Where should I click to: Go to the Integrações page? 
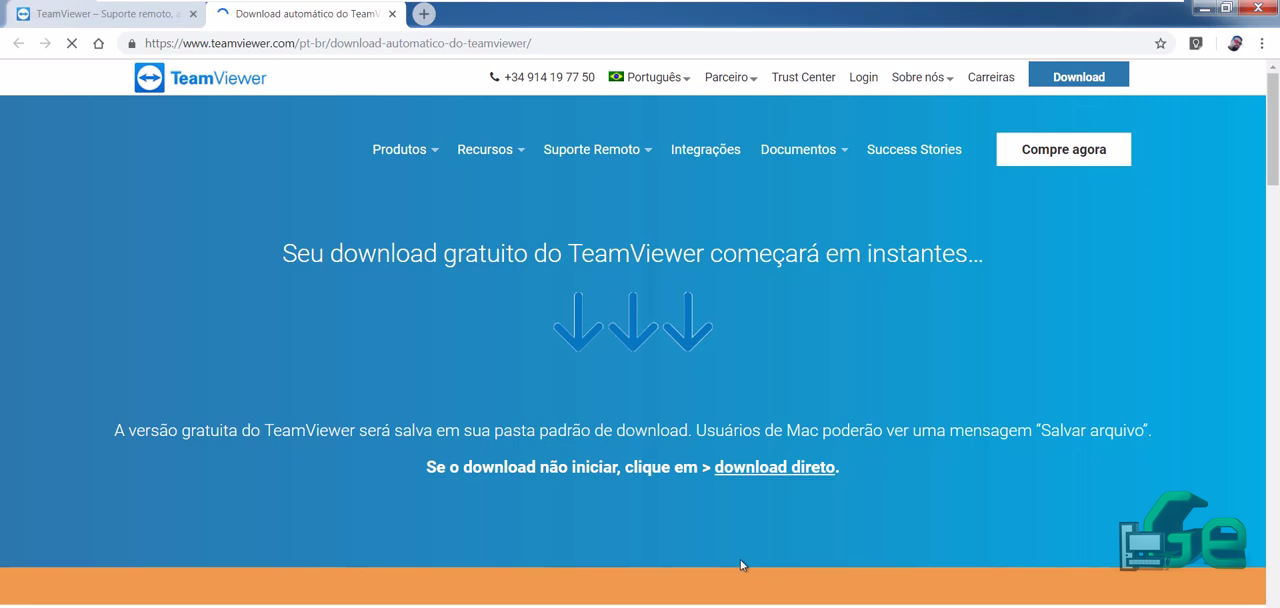pyautogui.click(x=706, y=149)
